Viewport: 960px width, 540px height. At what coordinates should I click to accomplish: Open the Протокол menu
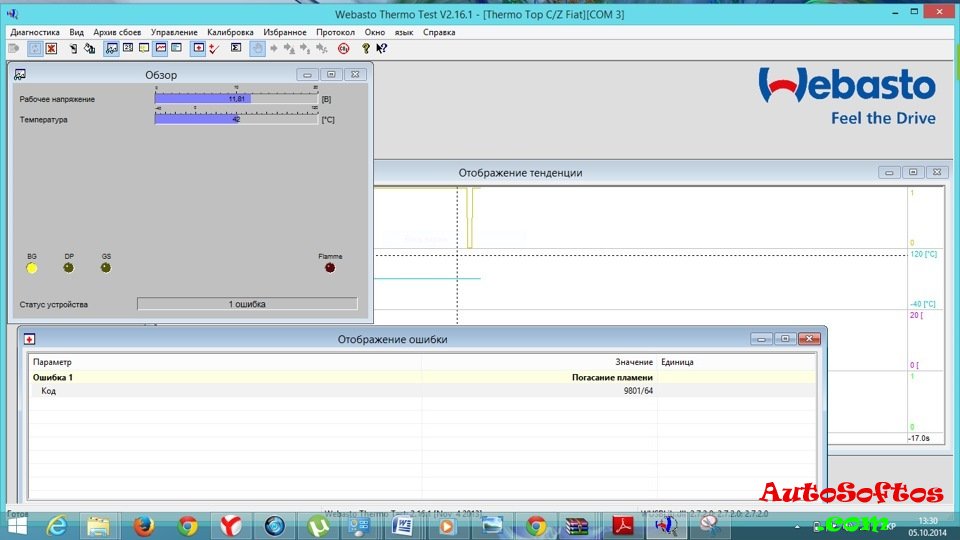[336, 32]
